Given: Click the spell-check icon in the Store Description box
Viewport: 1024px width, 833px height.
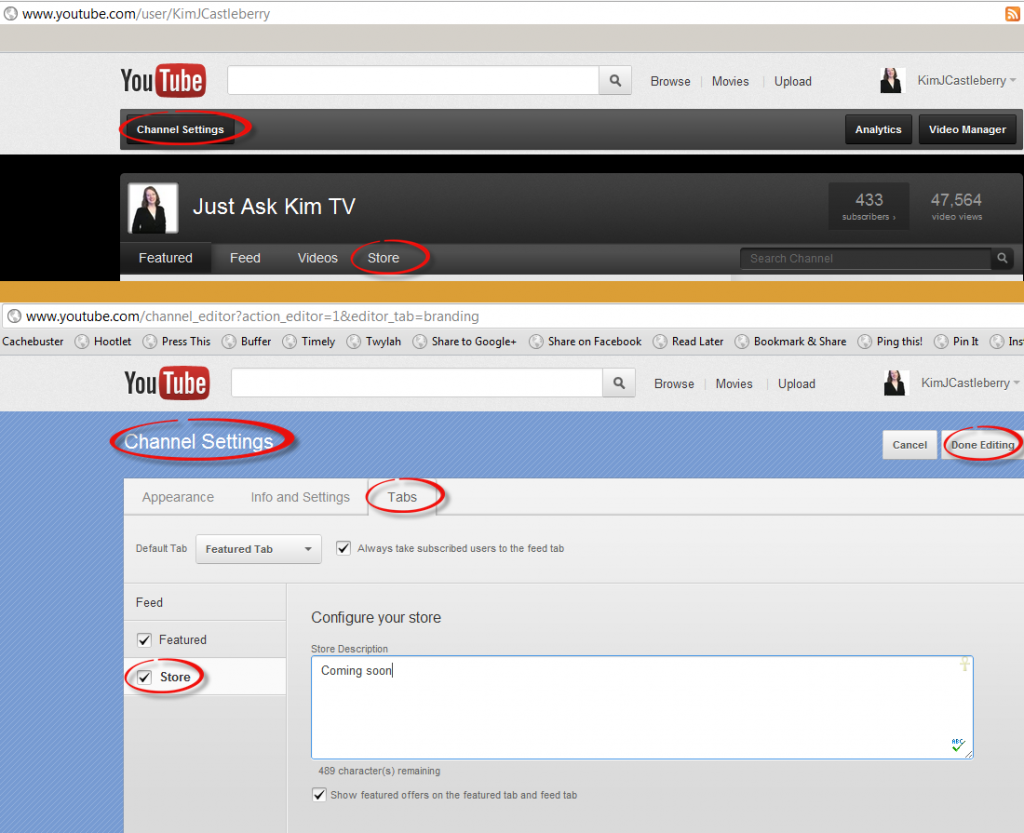Looking at the screenshot, I should tap(957, 745).
